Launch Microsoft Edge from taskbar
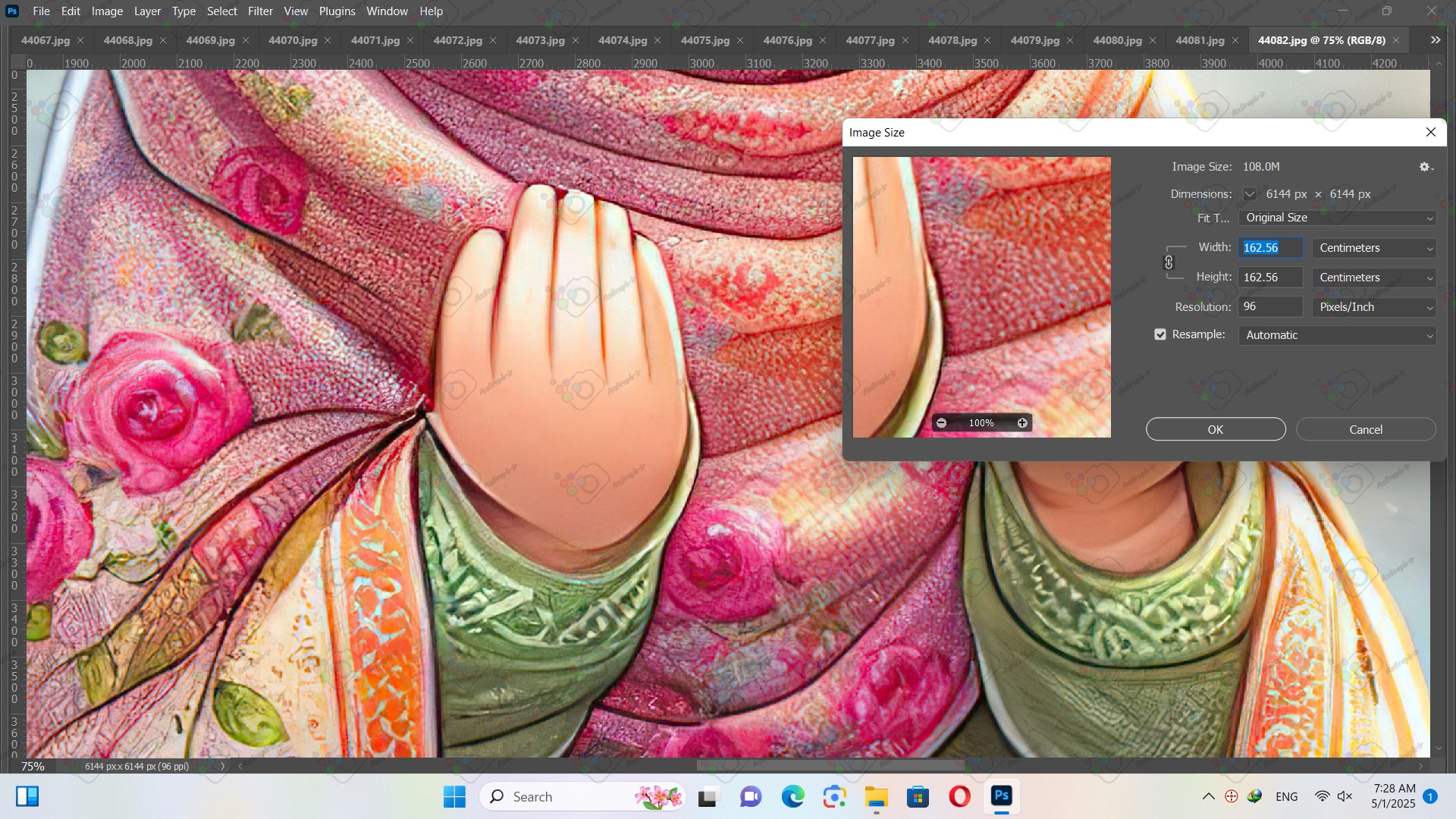The height and width of the screenshot is (819, 1456). coord(792,797)
